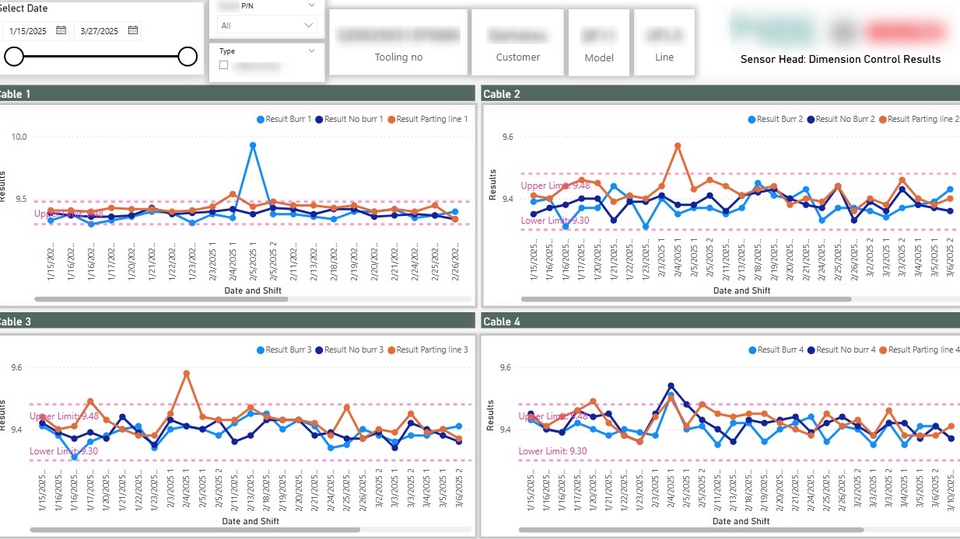Click the Result No burr 3 legend marker
960x539 pixels.
click(x=319, y=350)
